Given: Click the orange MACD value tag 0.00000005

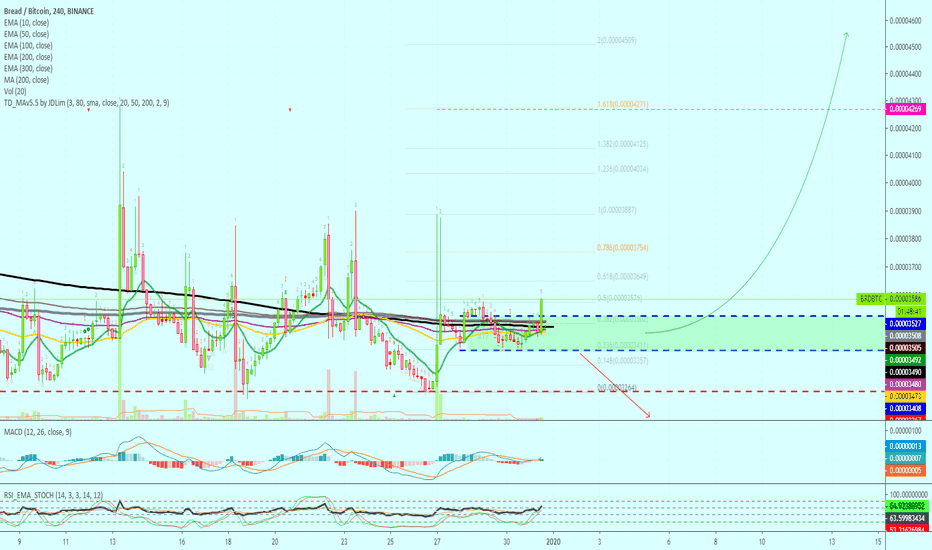Looking at the screenshot, I should (905, 470).
